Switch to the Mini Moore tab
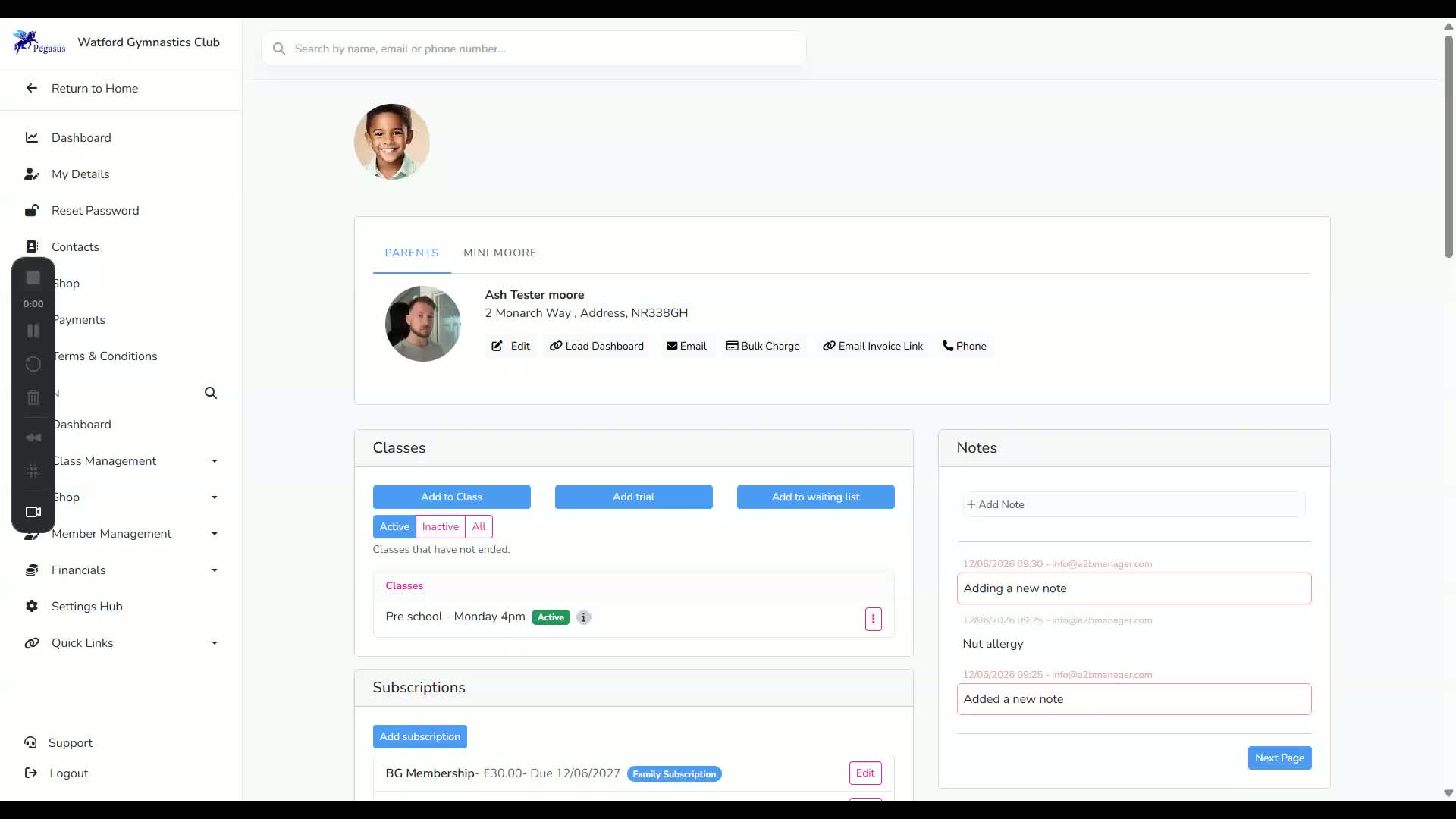 (x=500, y=253)
